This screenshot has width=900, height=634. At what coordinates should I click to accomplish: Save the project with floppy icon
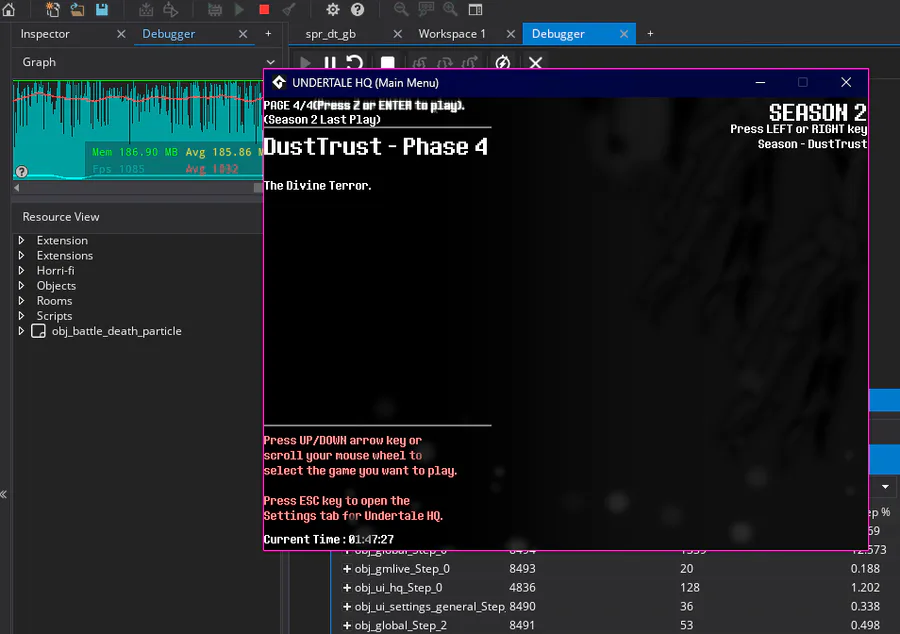[102, 9]
